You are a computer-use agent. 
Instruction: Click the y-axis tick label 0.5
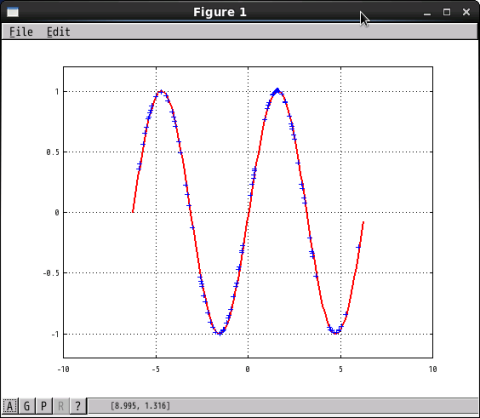(53, 152)
